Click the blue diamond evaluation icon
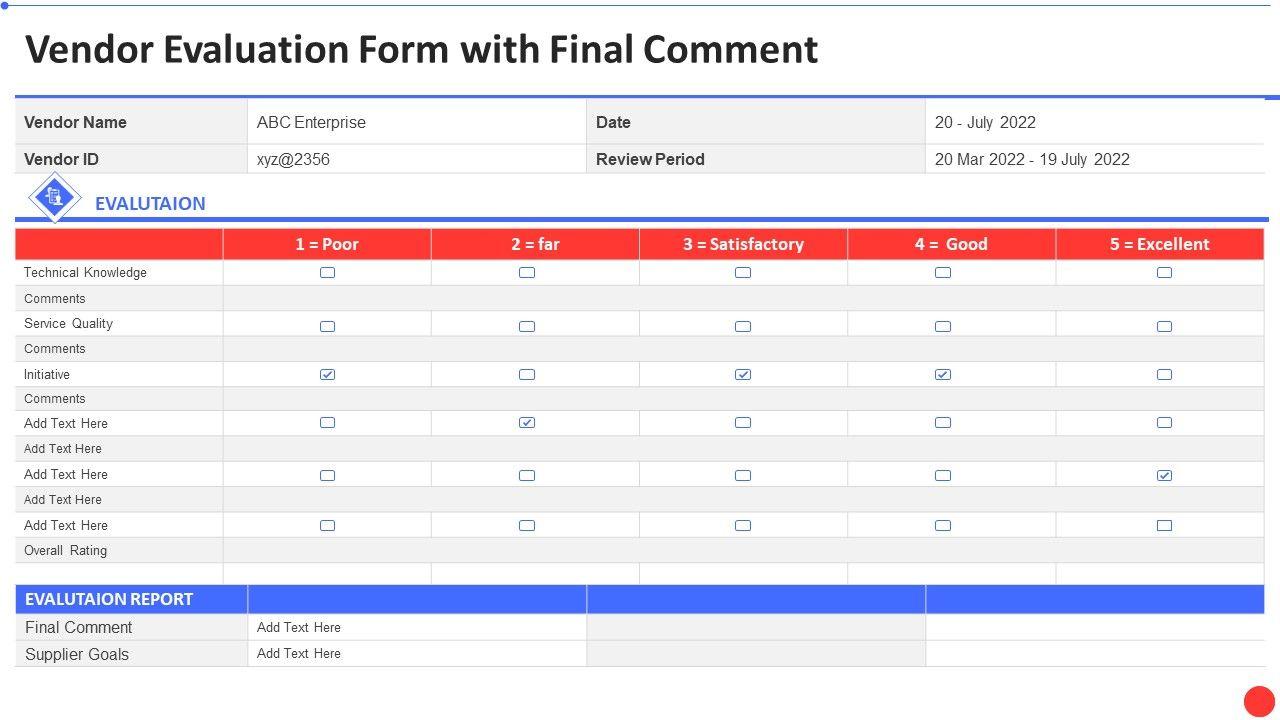The height and width of the screenshot is (720, 1280). tap(54, 197)
